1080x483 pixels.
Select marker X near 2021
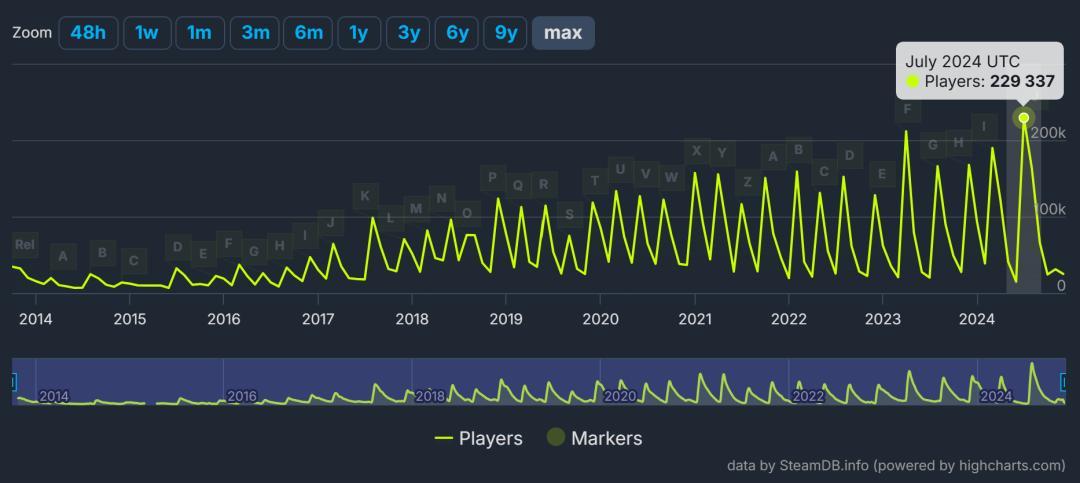[x=696, y=151]
